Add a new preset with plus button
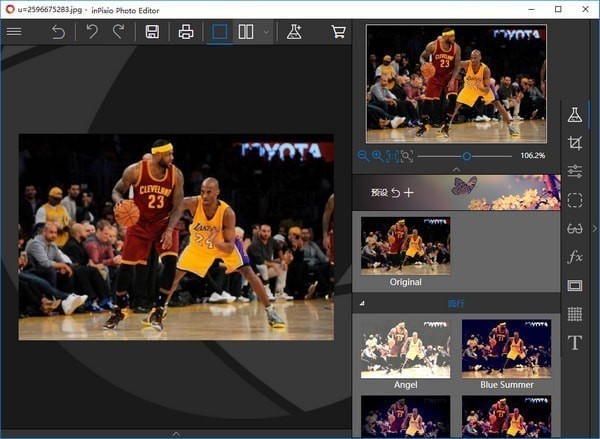Image resolution: width=600 pixels, height=439 pixels. [x=409, y=192]
